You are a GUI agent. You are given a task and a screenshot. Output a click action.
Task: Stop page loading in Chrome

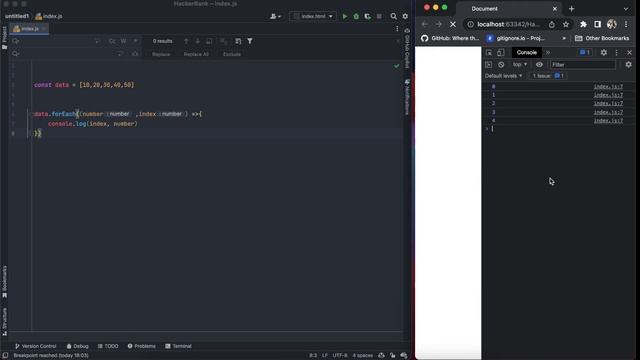click(x=453, y=24)
